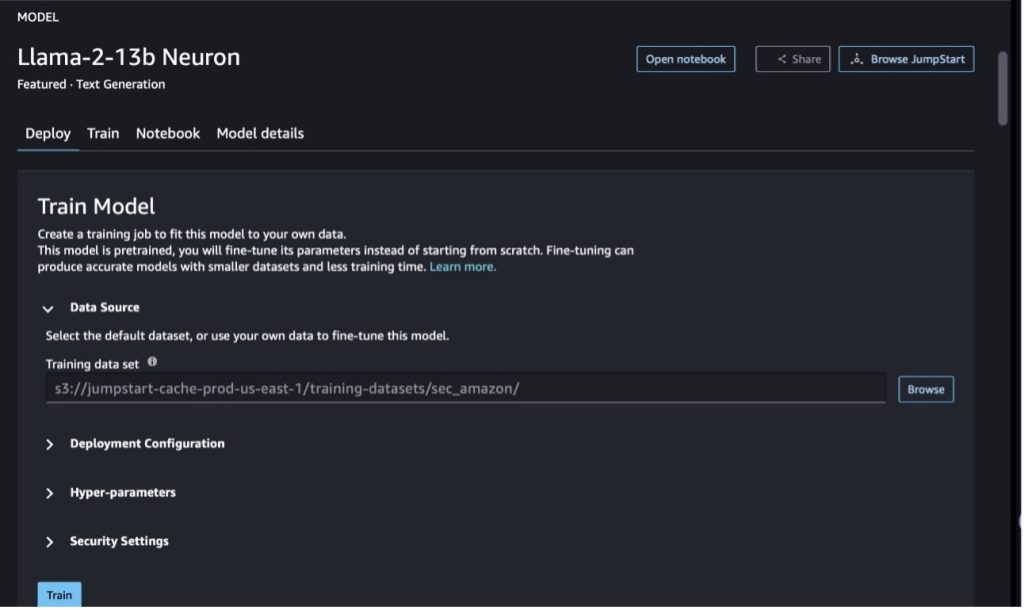
Task: Collapse the Data Source section
Action: [x=48, y=309]
